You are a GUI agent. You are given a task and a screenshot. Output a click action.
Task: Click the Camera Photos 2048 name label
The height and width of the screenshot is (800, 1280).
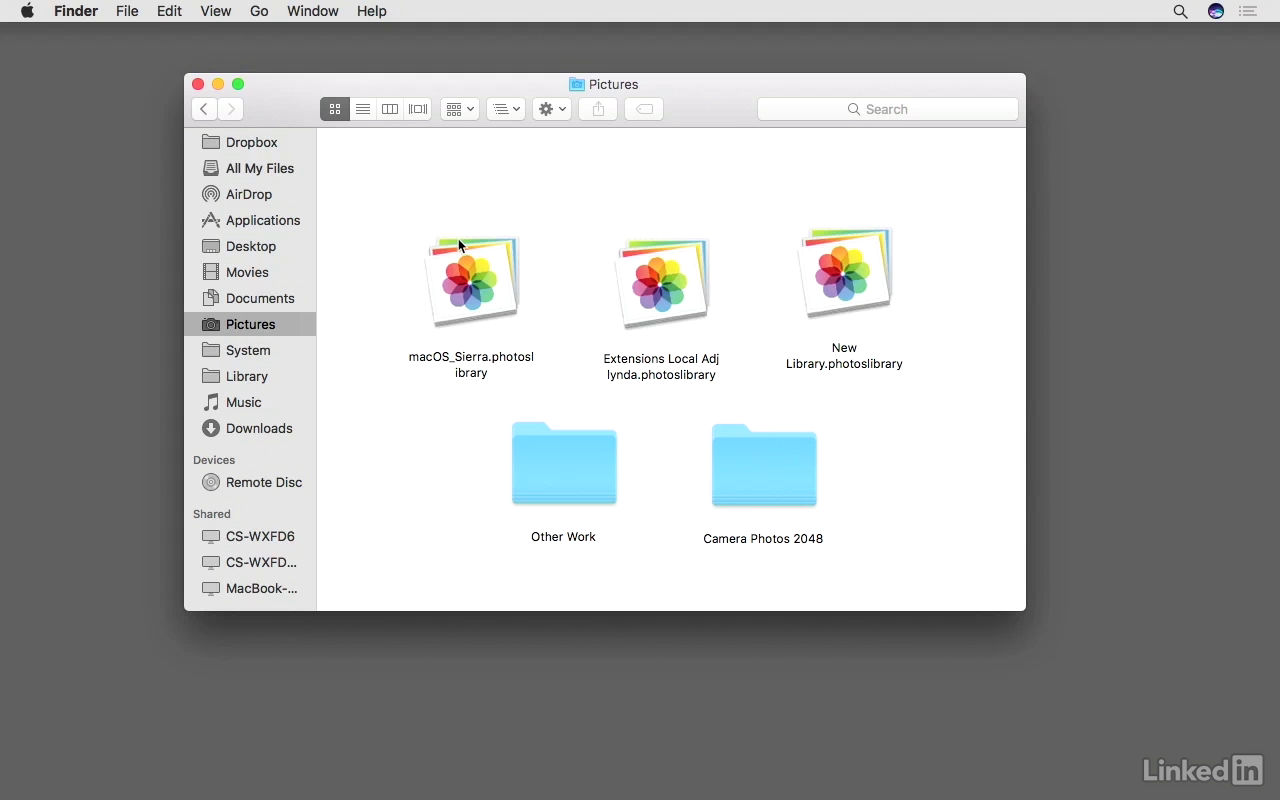763,539
